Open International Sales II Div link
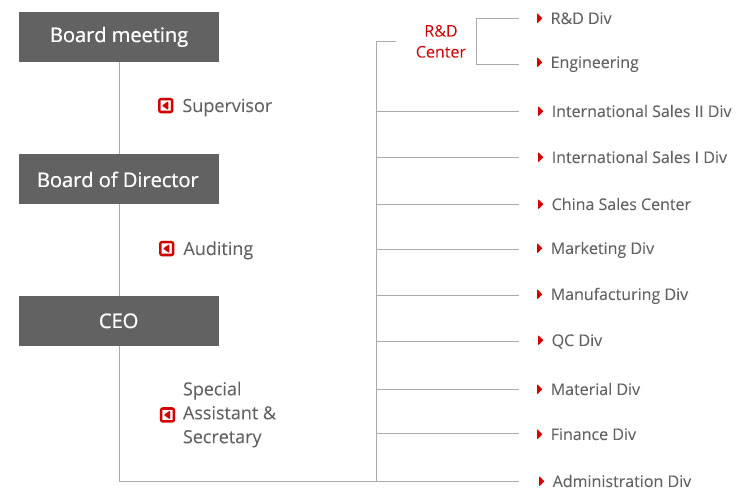 coord(641,112)
